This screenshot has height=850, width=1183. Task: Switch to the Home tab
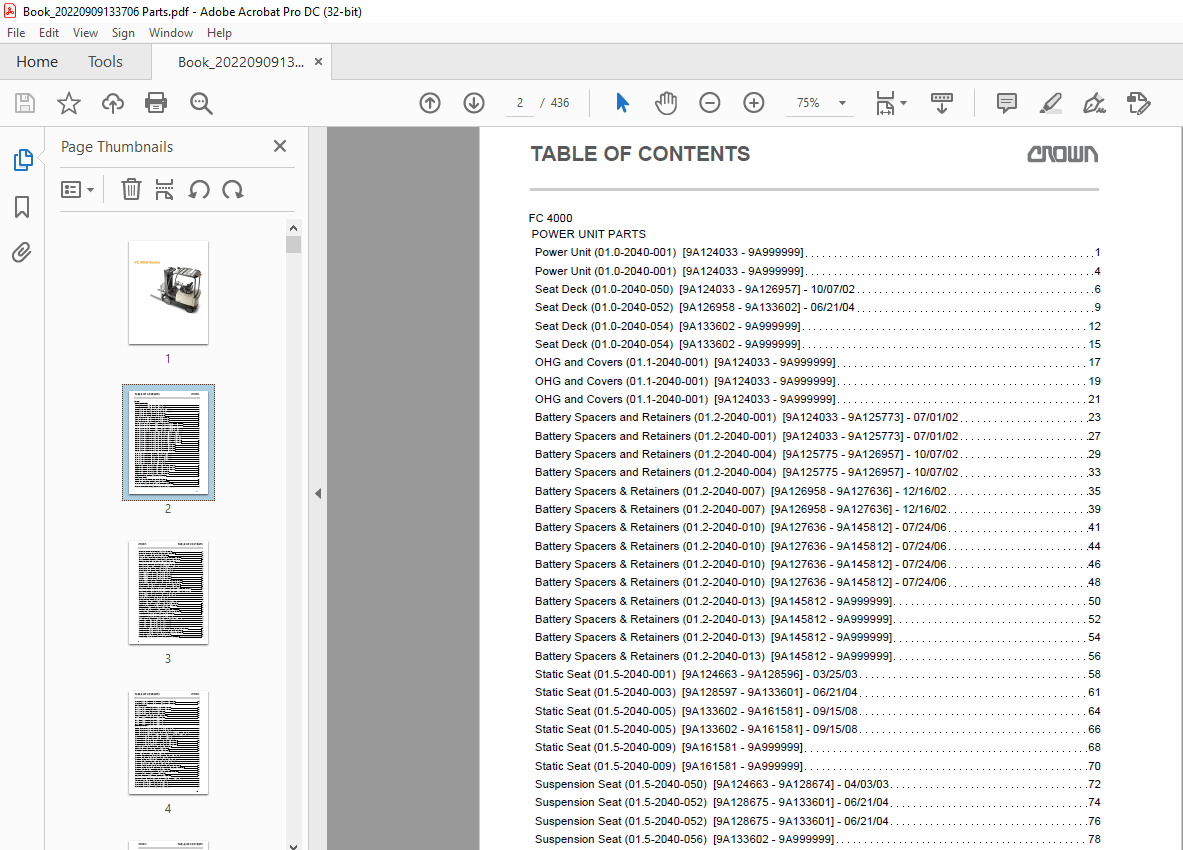pyautogui.click(x=37, y=62)
